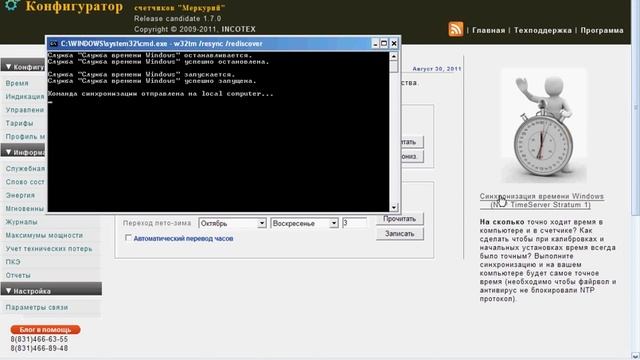Image resolution: width=640 pixels, height=360 pixels.
Task: Open Максимумы мощности sidebar item
Action: 44,236
